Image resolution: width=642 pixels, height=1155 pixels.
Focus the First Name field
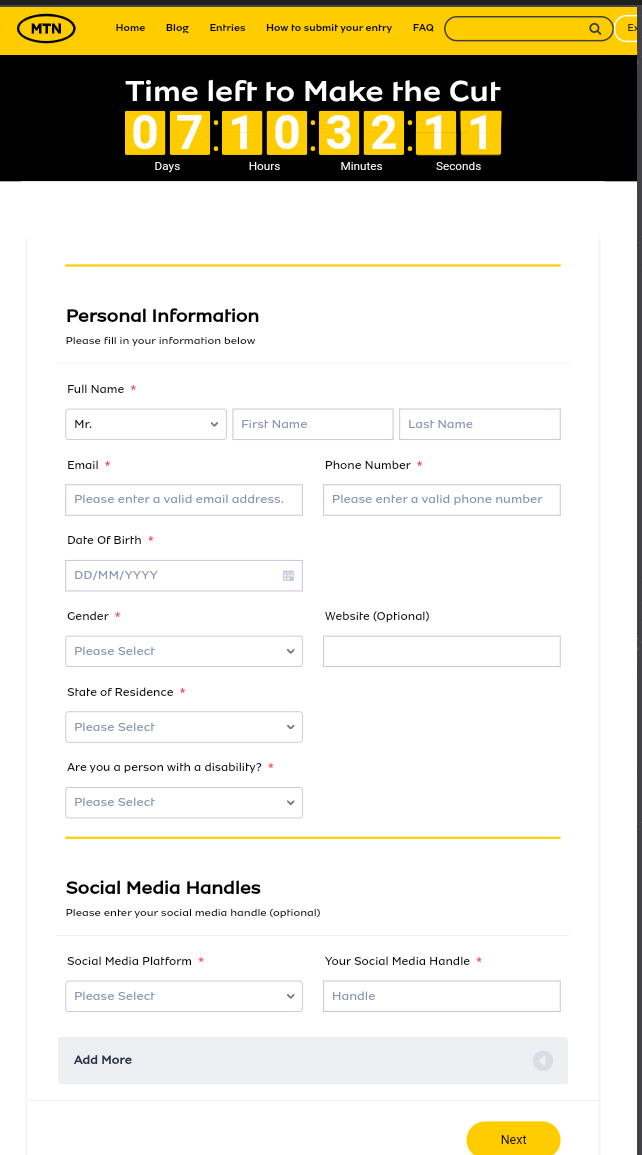(313, 424)
